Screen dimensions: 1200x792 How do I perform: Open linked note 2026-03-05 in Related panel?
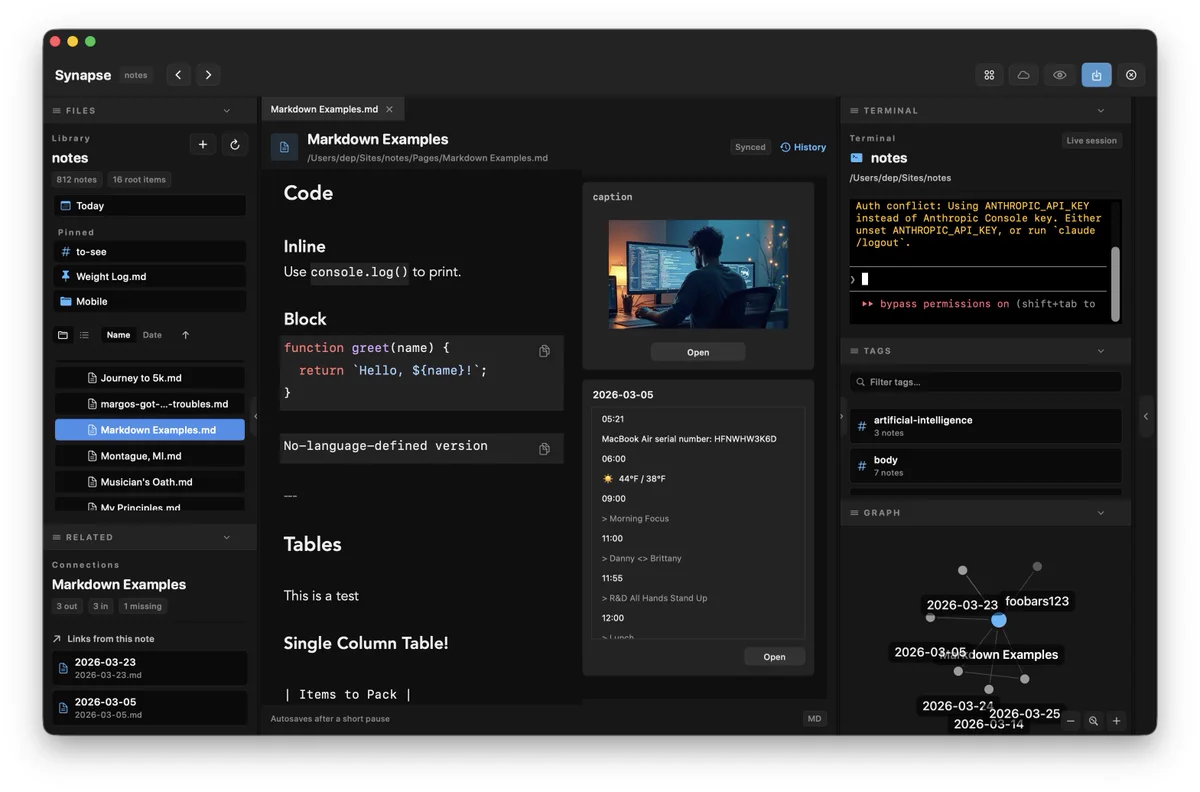[x=150, y=708]
